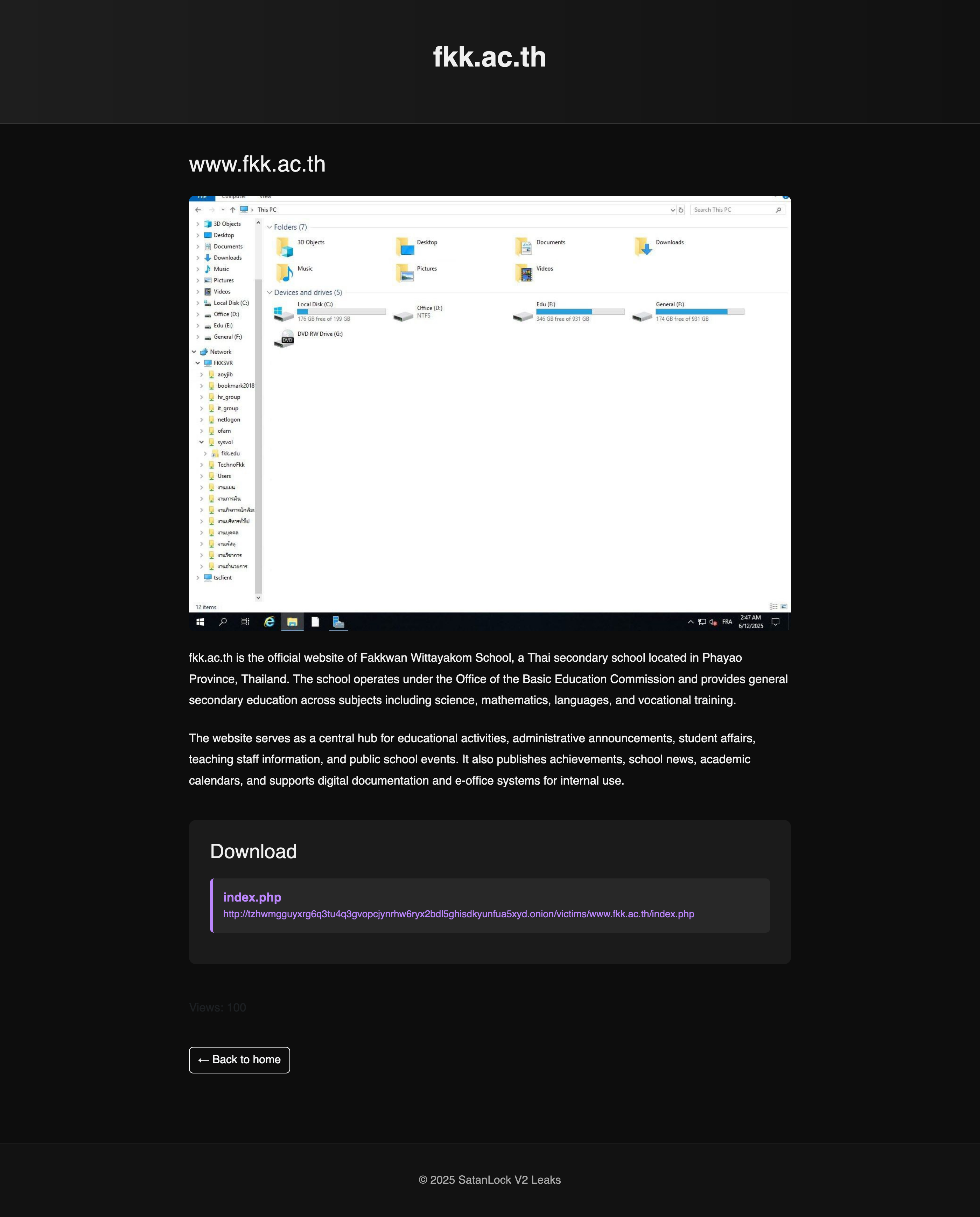980x1217 pixels.
Task: Click the Search This PC field
Action: click(737, 210)
